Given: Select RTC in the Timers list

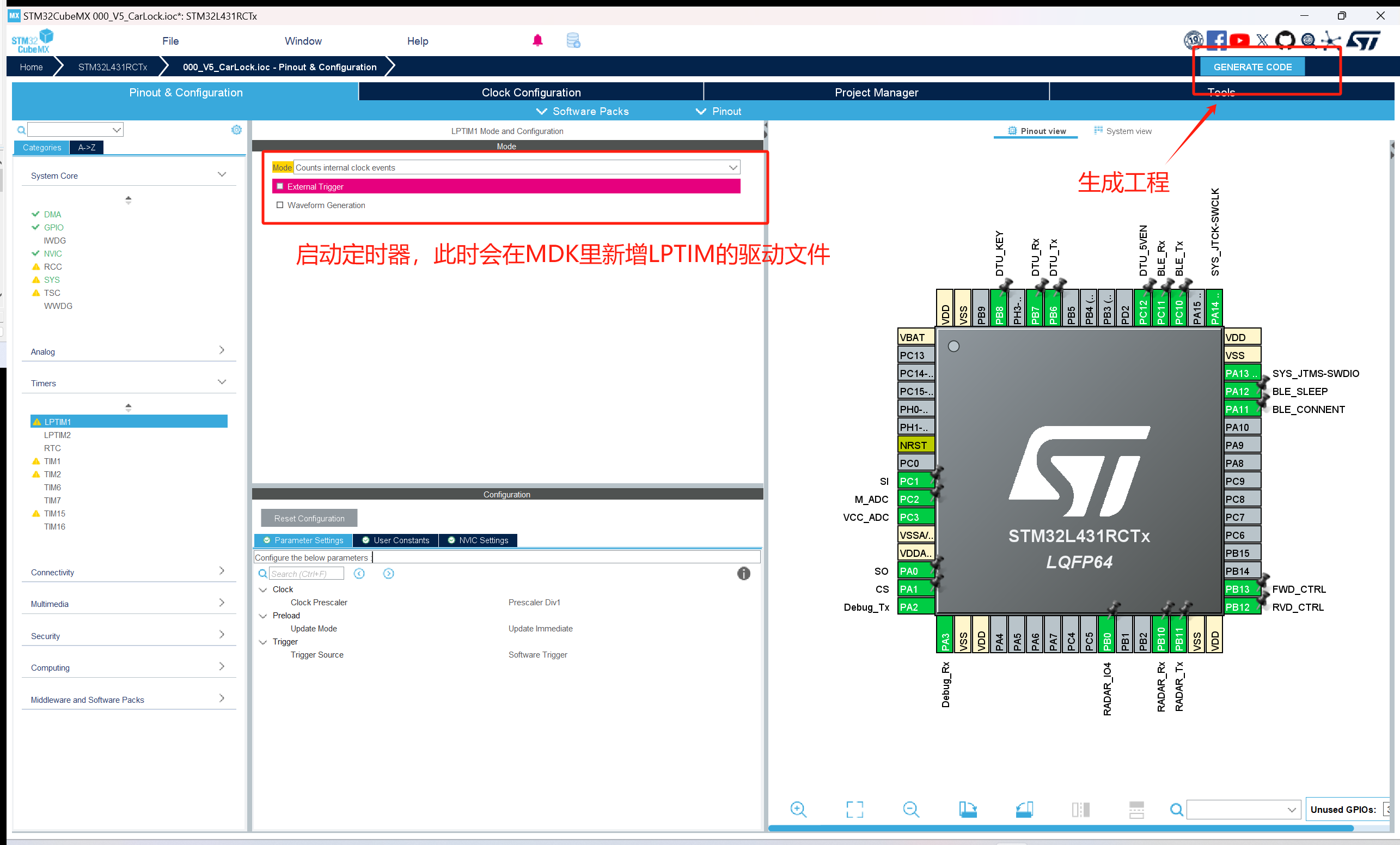Looking at the screenshot, I should (x=52, y=448).
